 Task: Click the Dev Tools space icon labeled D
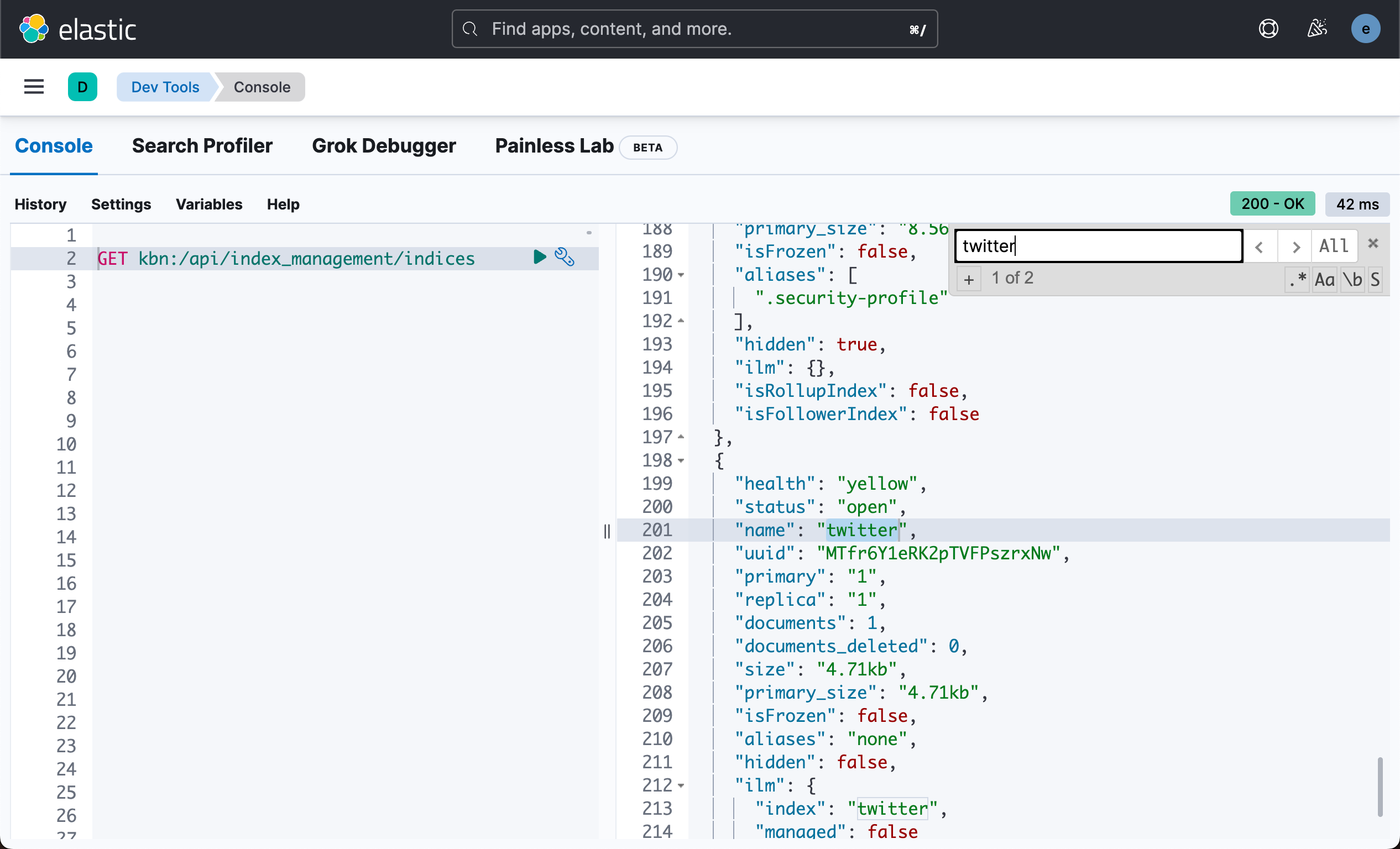click(82, 86)
